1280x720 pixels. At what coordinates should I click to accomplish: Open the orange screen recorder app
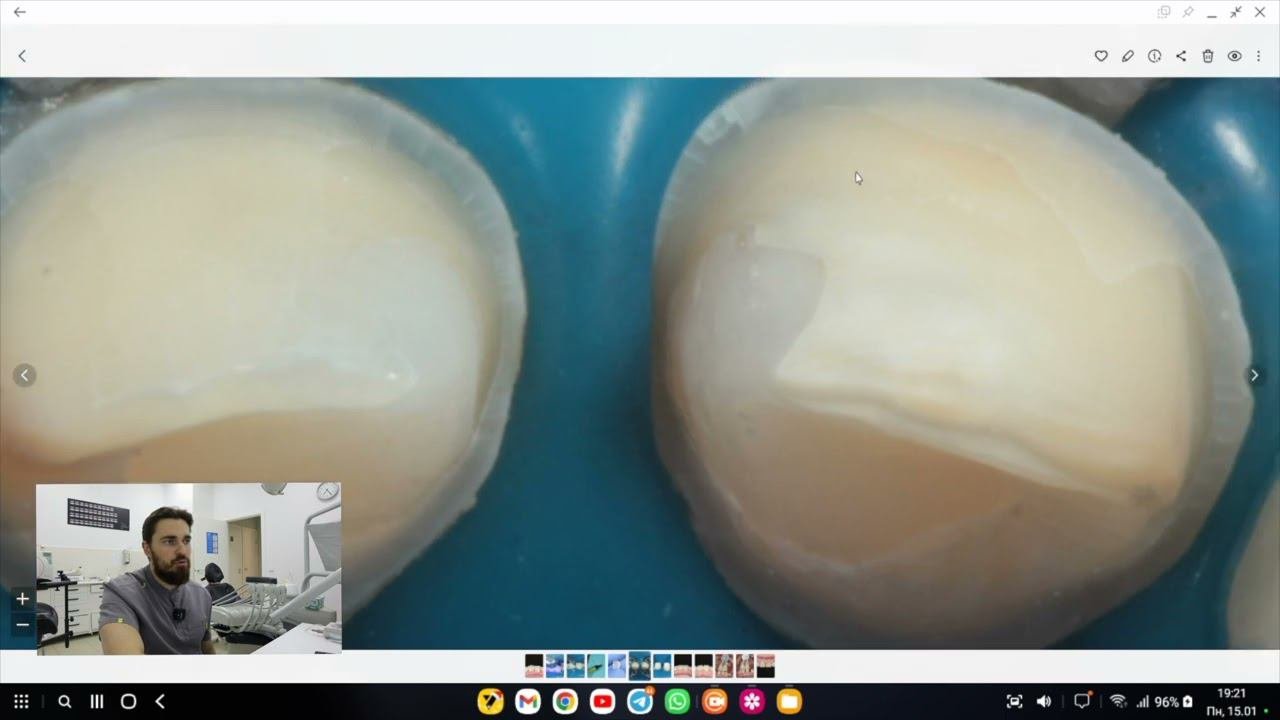(x=714, y=702)
